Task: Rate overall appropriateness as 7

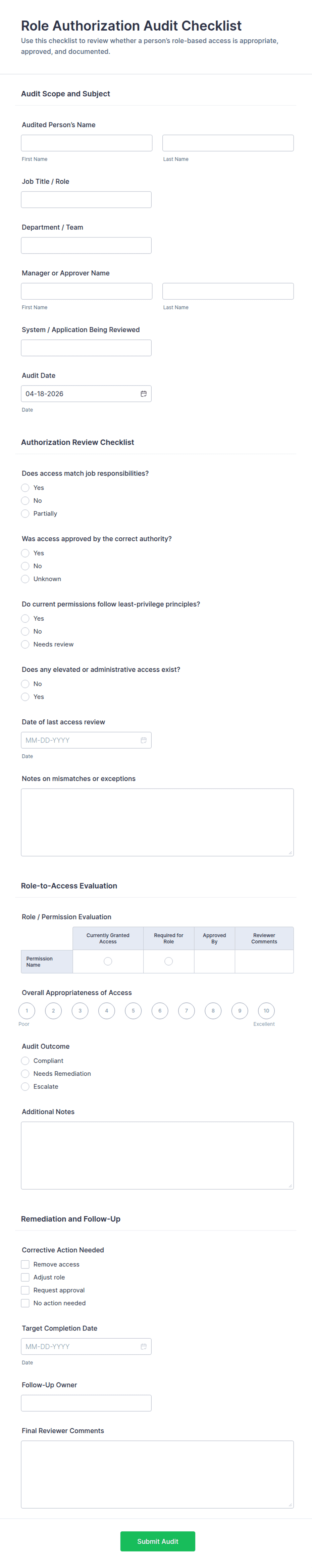Action: tap(187, 1011)
